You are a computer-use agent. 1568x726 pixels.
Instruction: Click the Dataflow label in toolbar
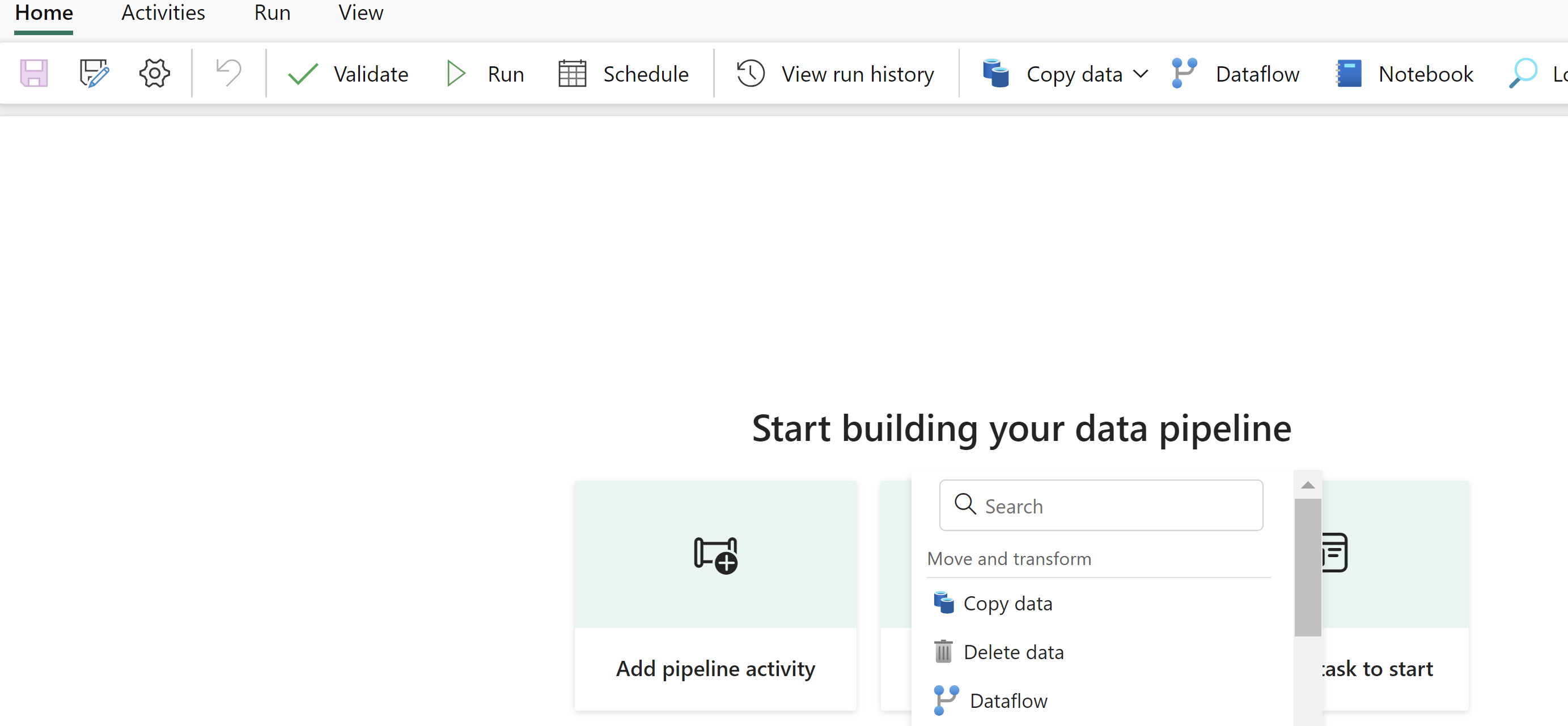(1257, 74)
